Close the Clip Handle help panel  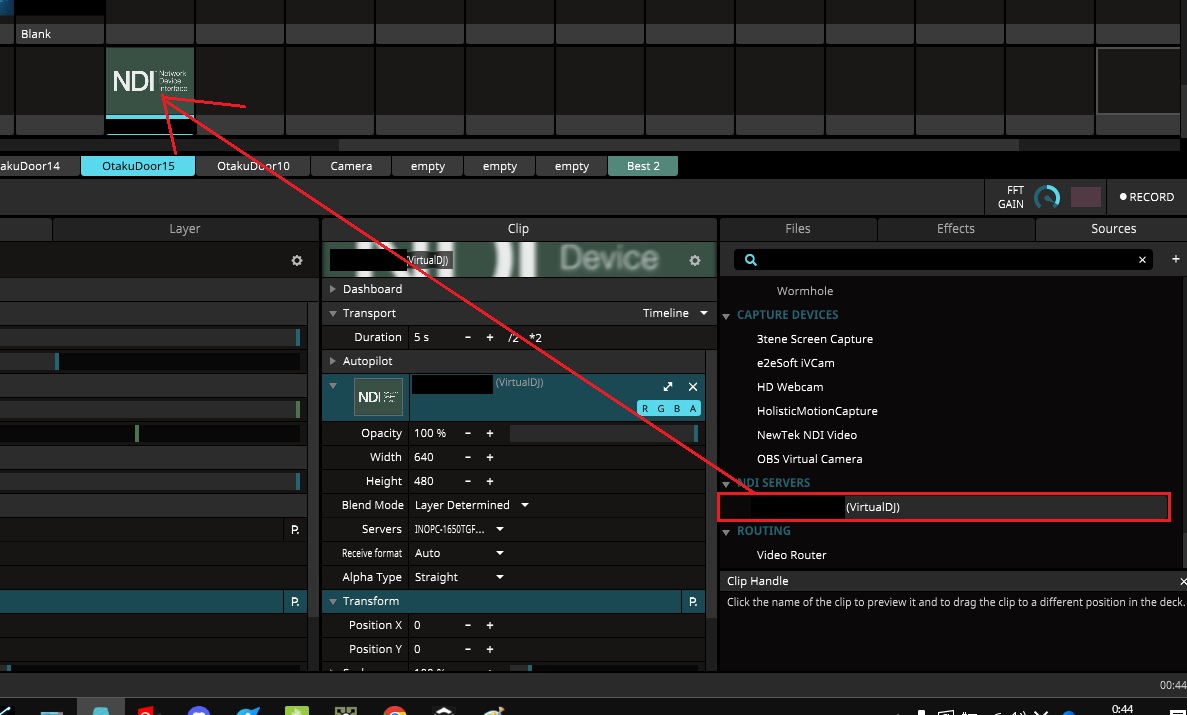point(1182,582)
